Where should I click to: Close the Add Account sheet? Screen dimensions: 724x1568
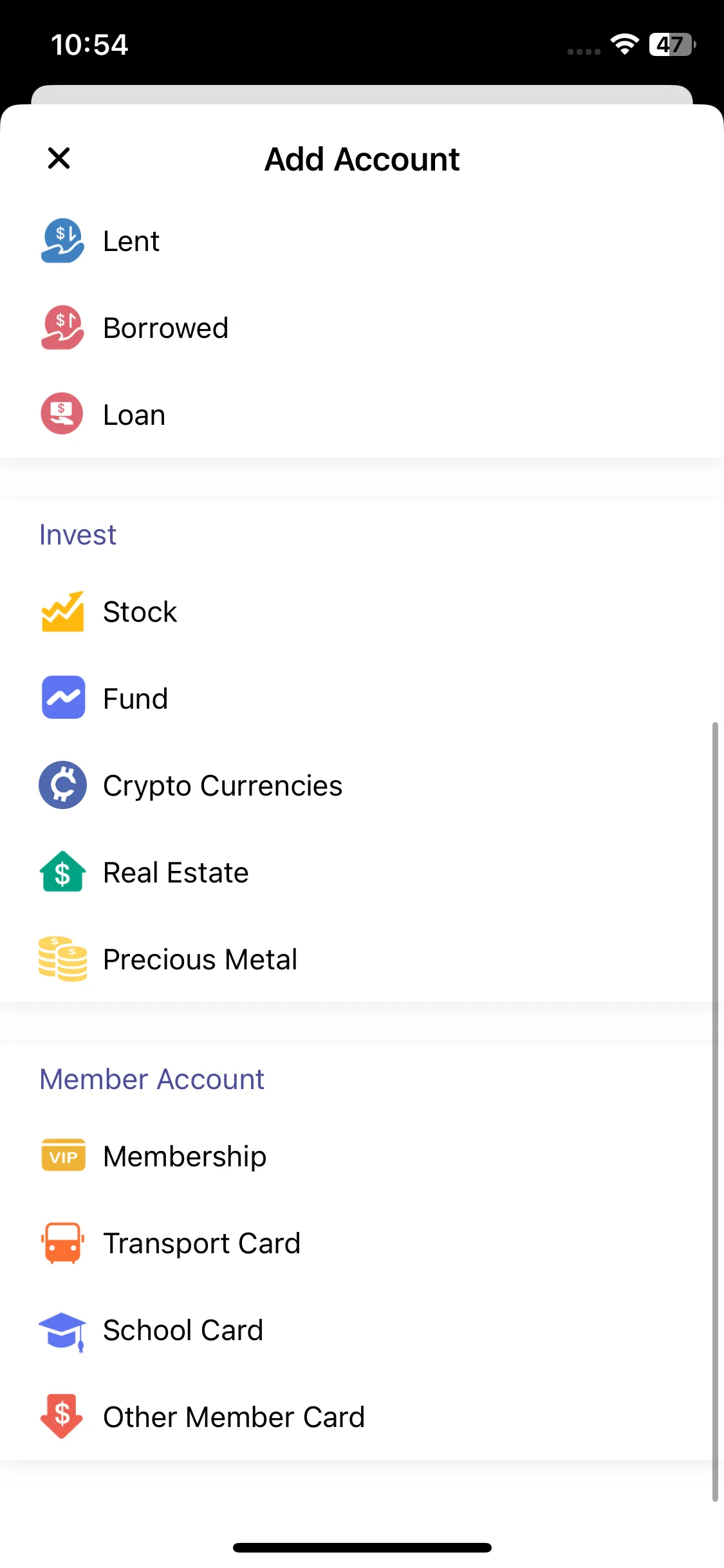pos(59,158)
